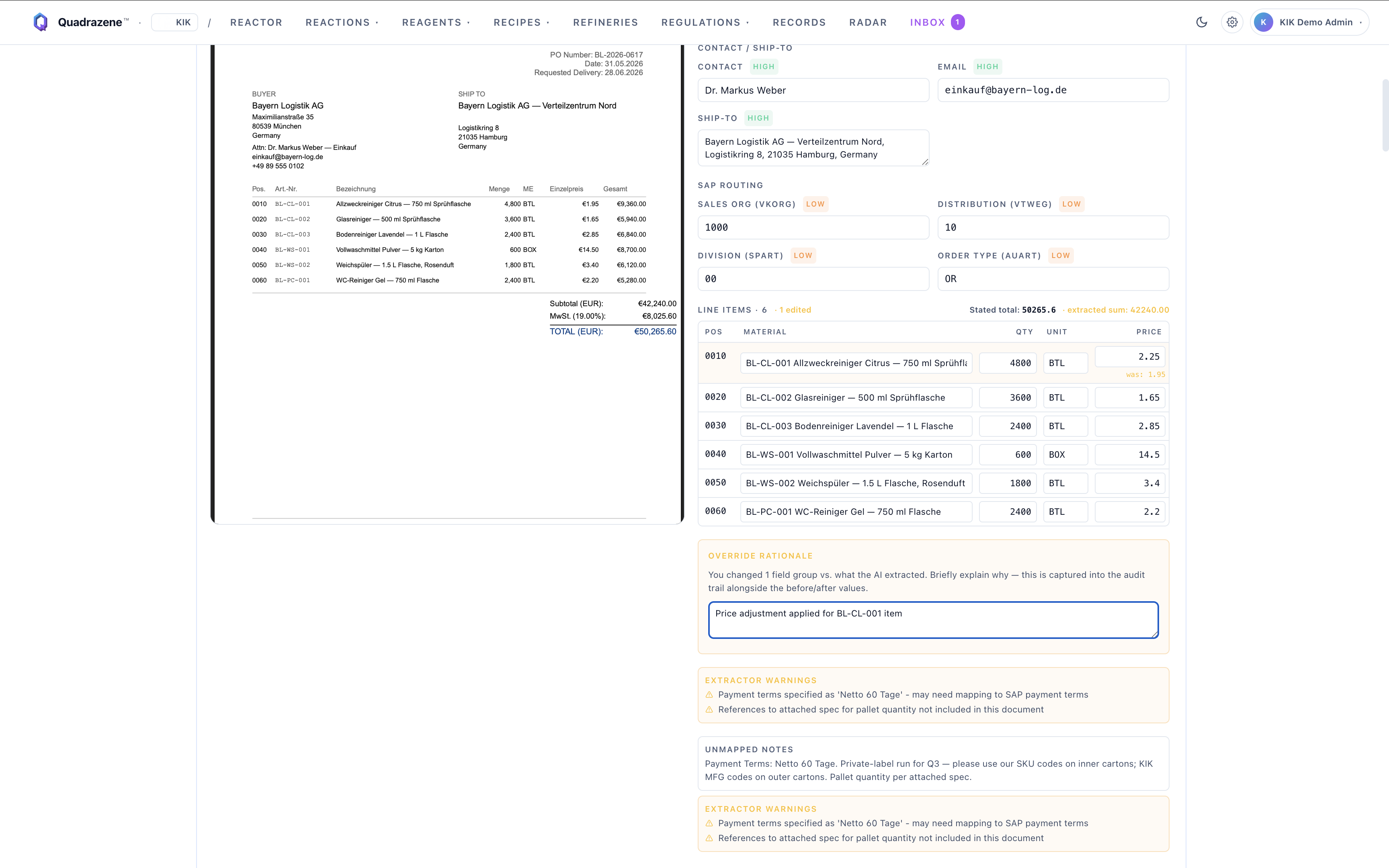Expand the Regulations menu

coord(705,23)
